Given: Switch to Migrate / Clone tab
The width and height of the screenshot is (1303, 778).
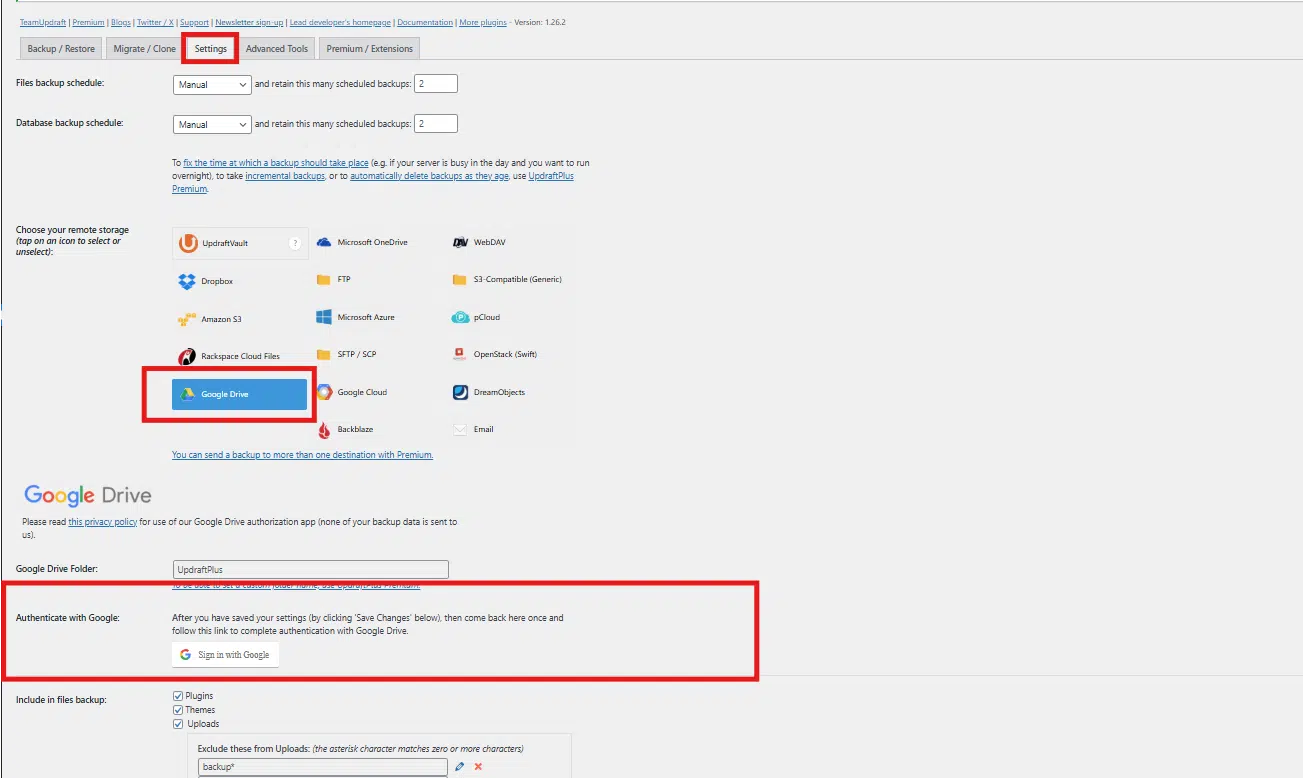Looking at the screenshot, I should pos(144,49).
